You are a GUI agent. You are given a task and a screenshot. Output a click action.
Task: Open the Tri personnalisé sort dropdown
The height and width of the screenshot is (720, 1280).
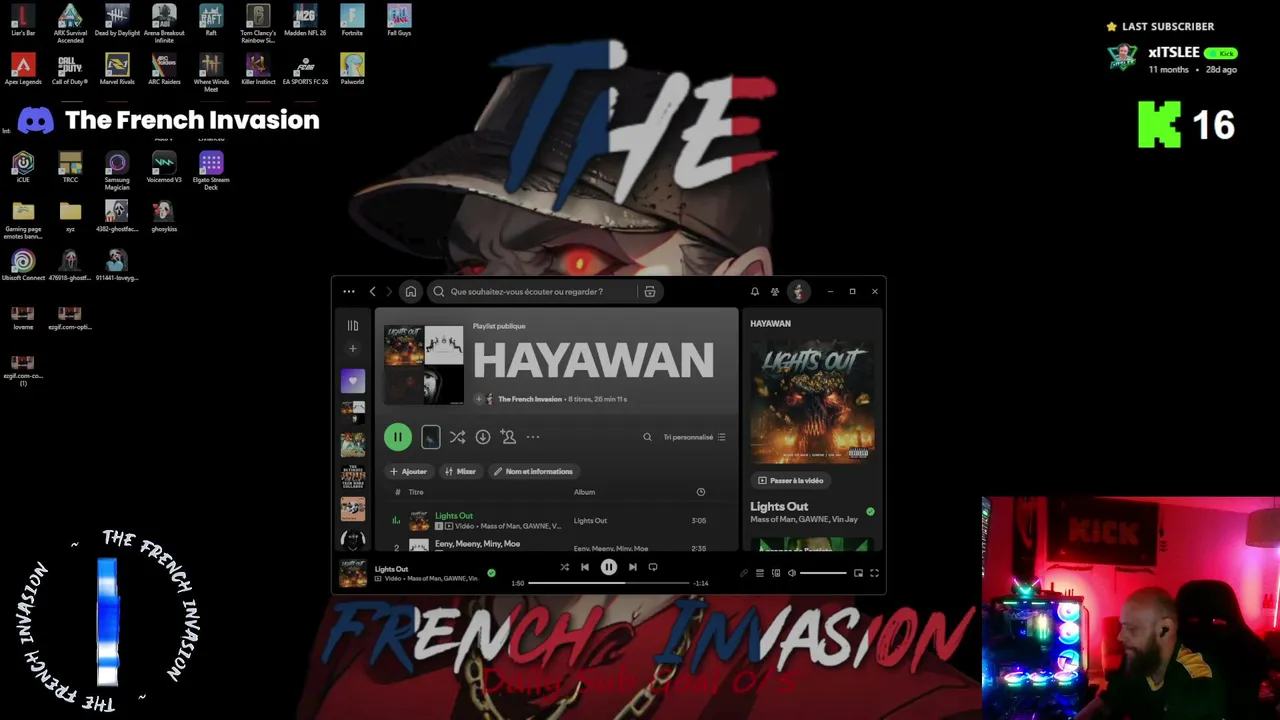point(695,437)
